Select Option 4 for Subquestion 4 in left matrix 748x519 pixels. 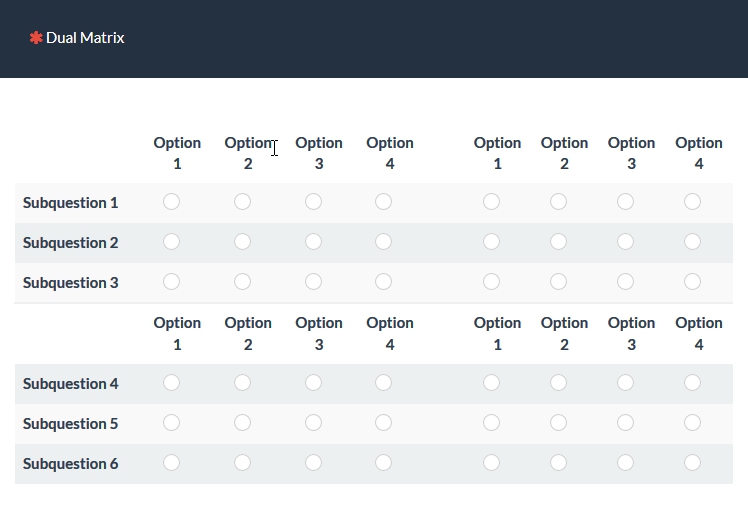tap(384, 383)
